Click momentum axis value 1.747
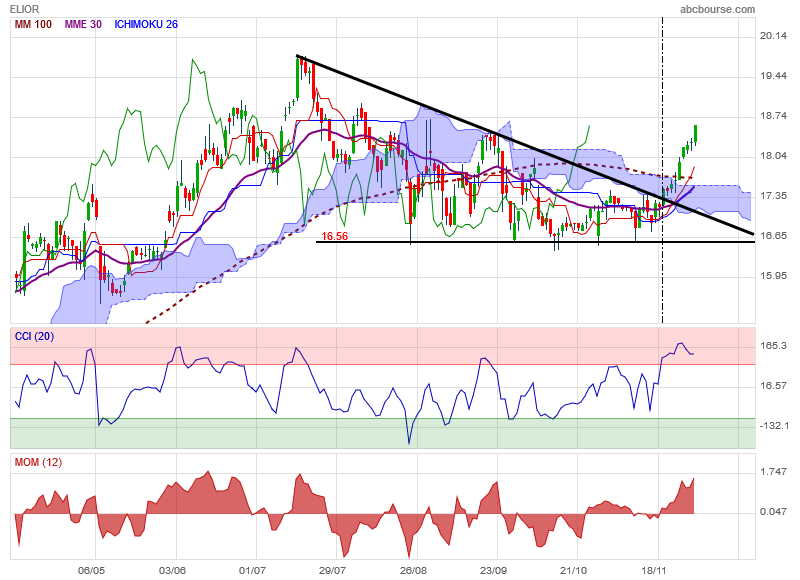This screenshot has height=580, width=800. [x=773, y=472]
